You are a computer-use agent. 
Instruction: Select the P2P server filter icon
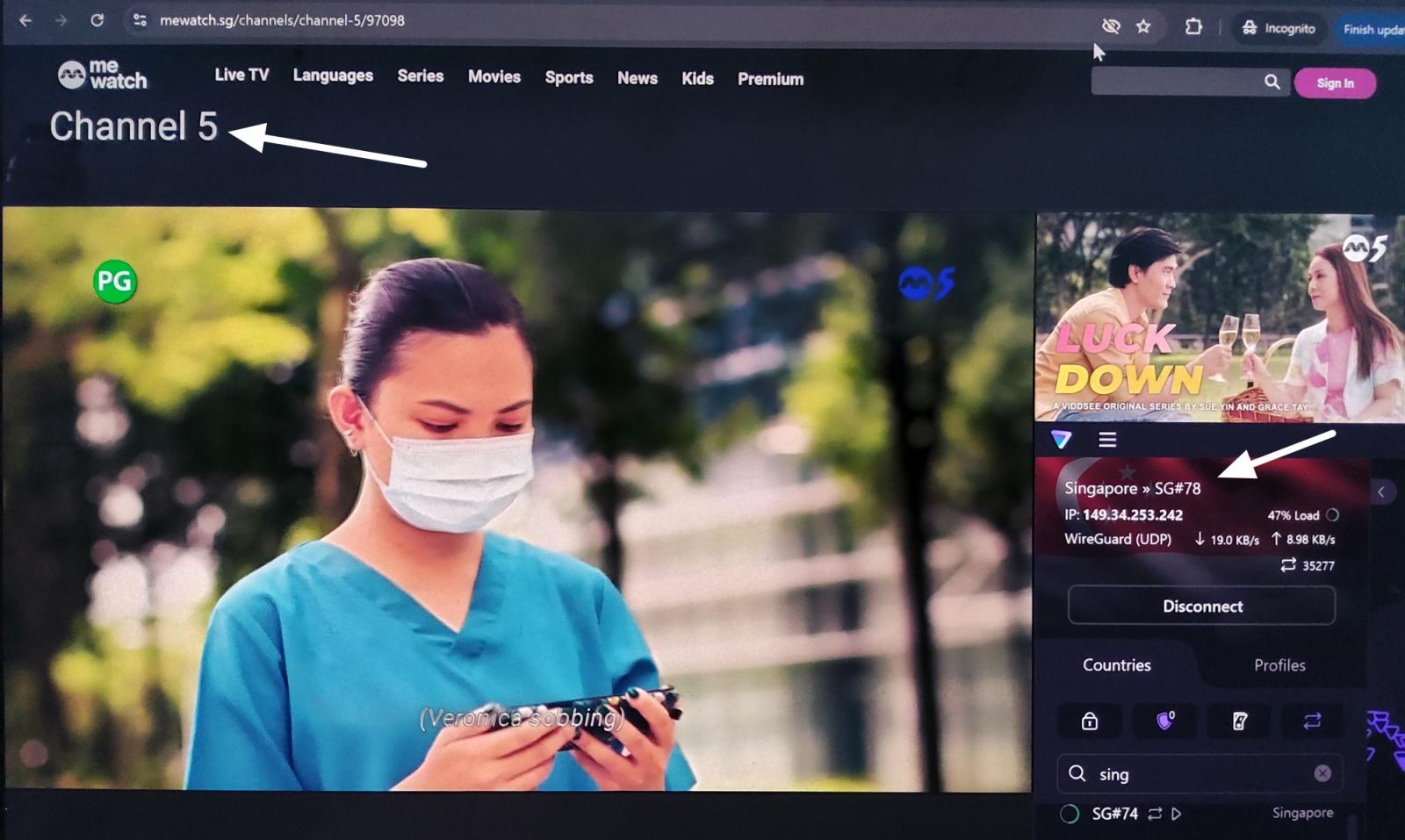(1240, 721)
